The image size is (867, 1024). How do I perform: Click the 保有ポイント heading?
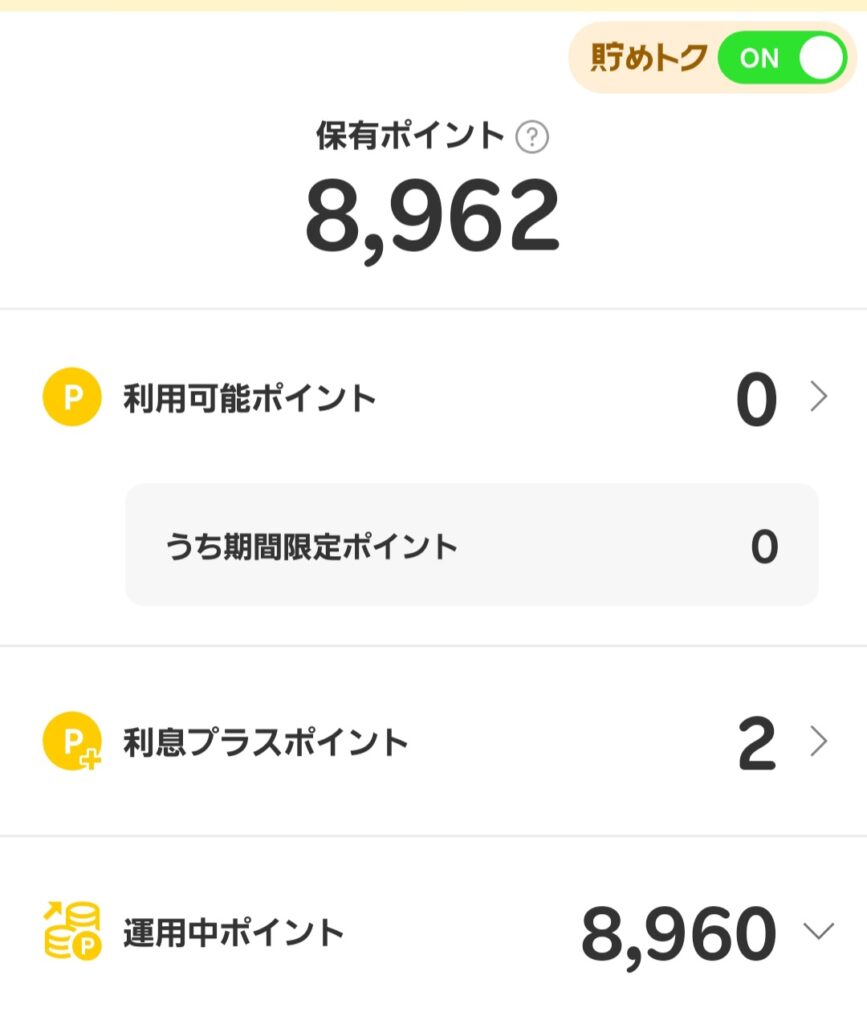point(410,136)
